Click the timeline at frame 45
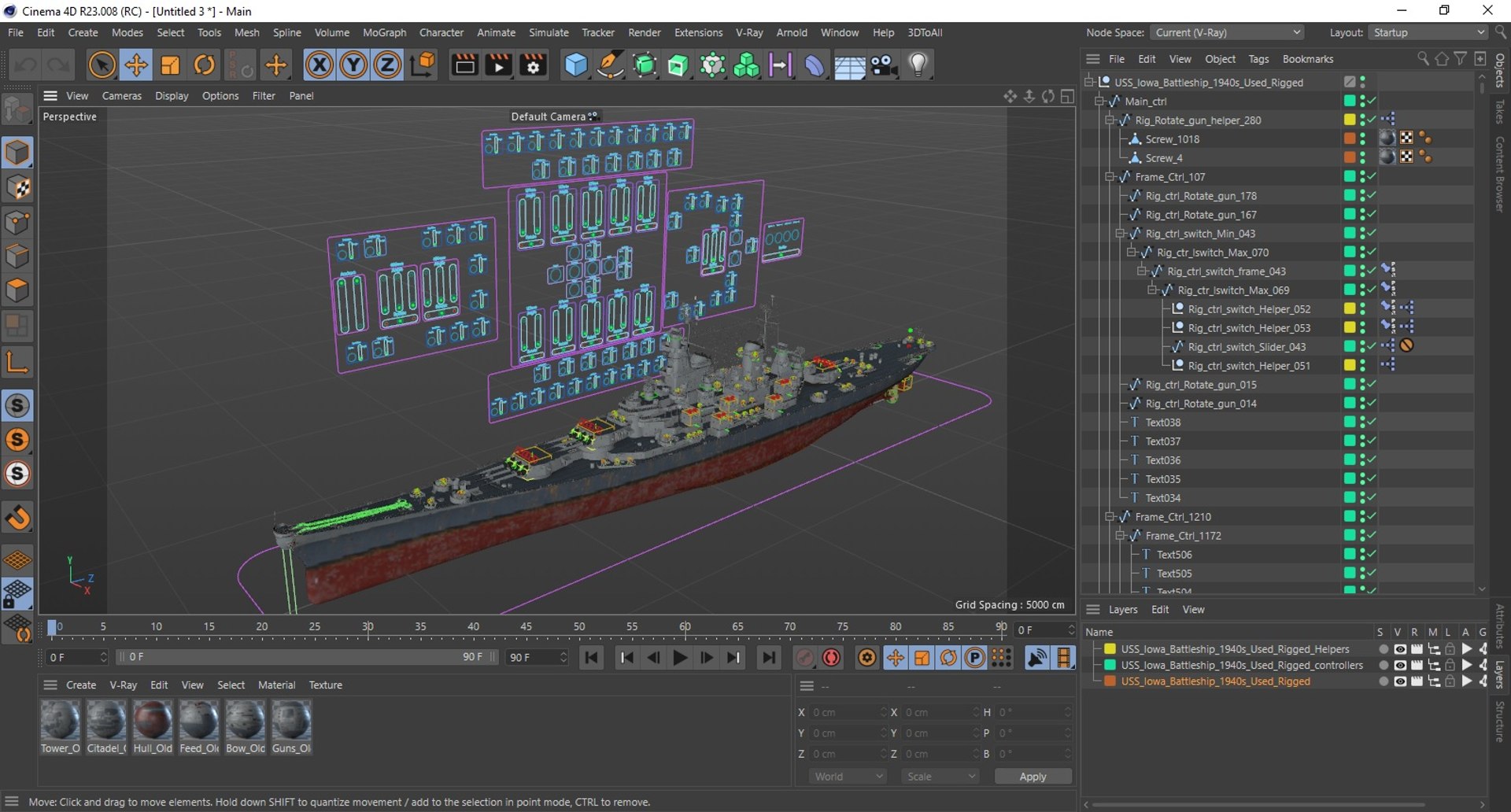 click(526, 627)
